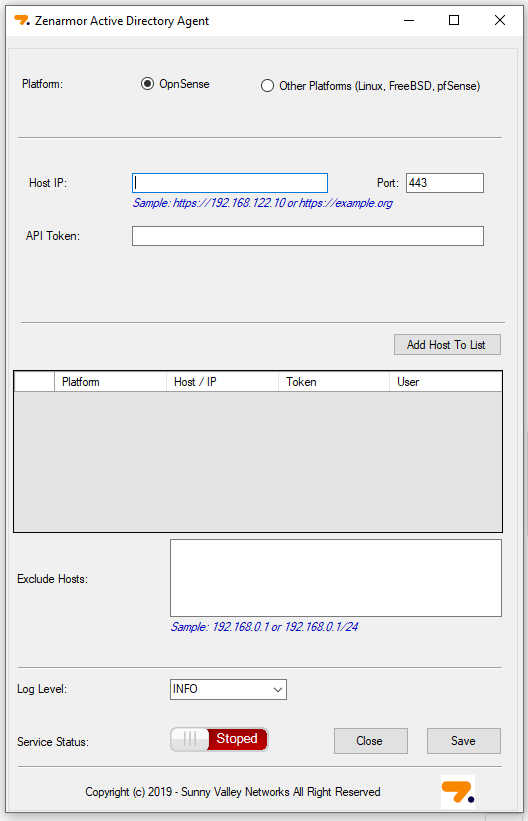Click the blank row-selector header cell in host table
Screen dimensions: 528x821
34,382
